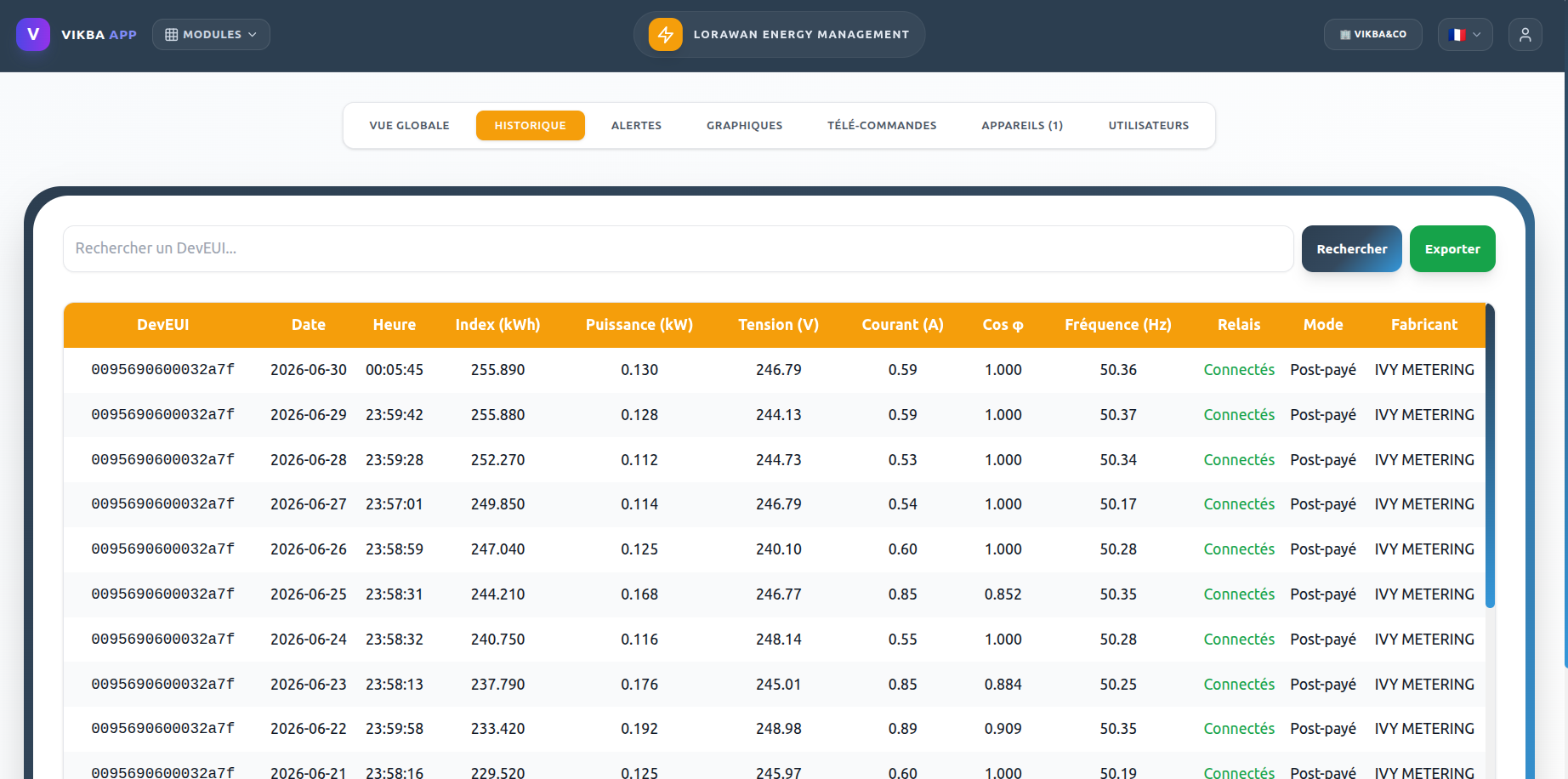Click the current value 0.89
Image resolution: width=1568 pixels, height=779 pixels.
point(902,729)
